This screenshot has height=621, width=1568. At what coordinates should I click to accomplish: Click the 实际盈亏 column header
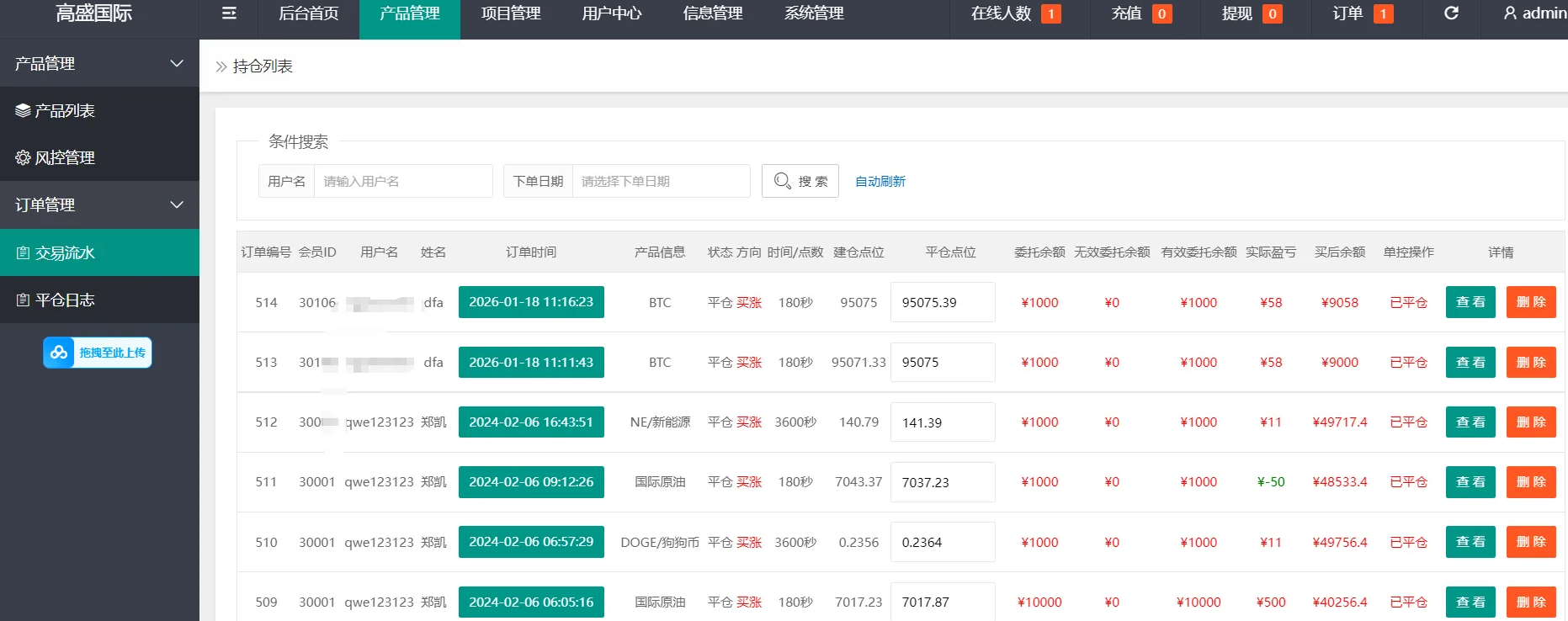1271,252
